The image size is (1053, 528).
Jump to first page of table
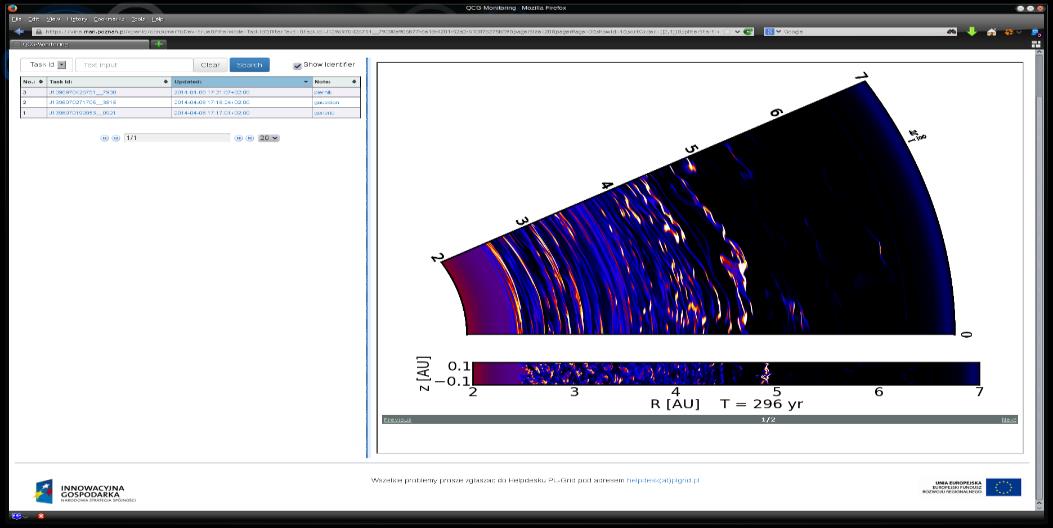tap(104, 138)
